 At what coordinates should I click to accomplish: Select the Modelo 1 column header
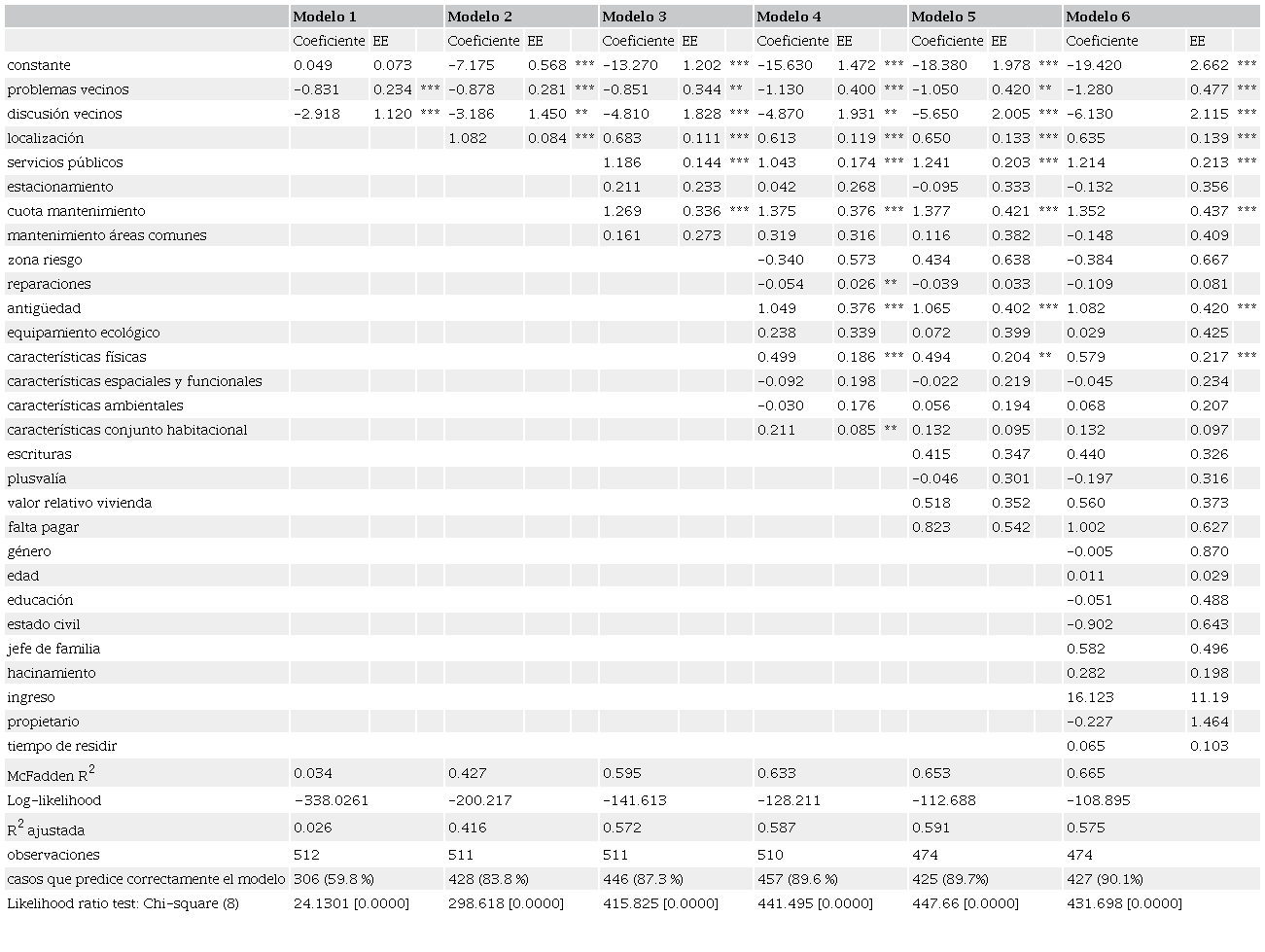322,17
